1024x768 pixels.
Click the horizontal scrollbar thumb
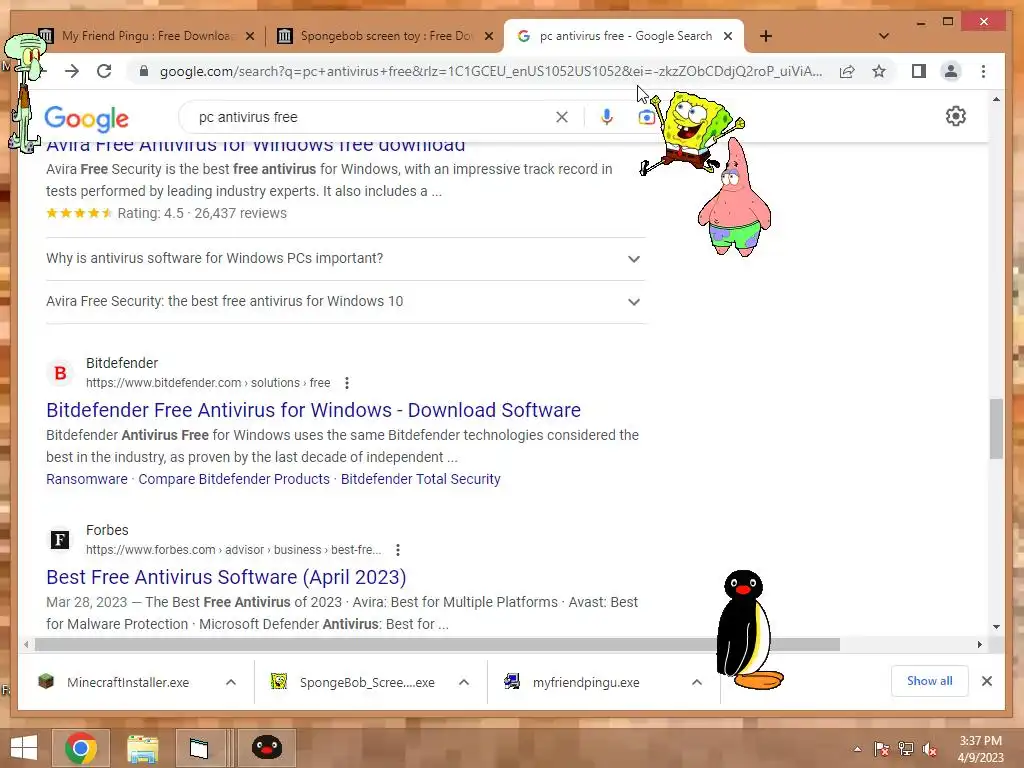coord(437,645)
